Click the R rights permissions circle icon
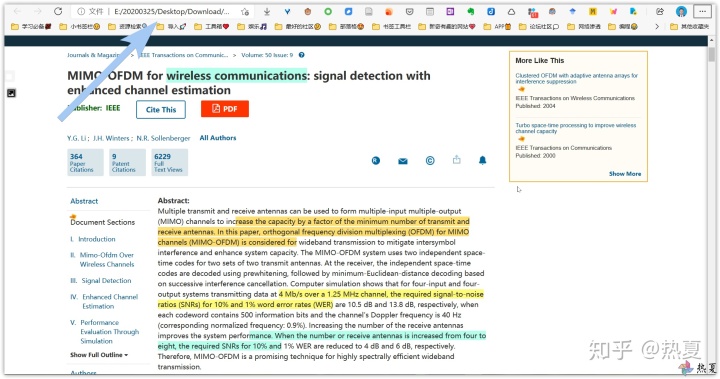 point(376,160)
